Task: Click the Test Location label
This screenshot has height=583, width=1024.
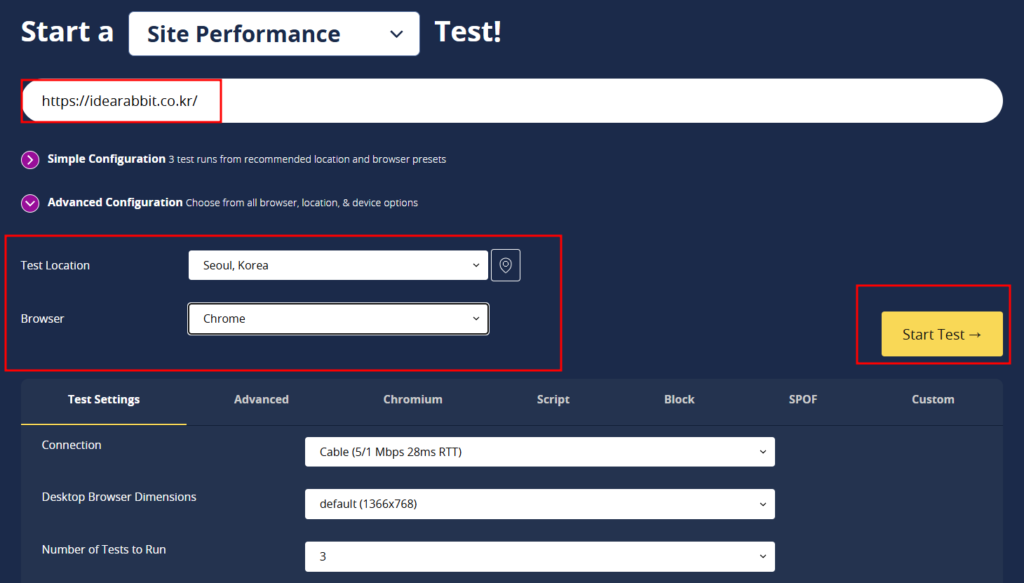Action: pos(55,265)
